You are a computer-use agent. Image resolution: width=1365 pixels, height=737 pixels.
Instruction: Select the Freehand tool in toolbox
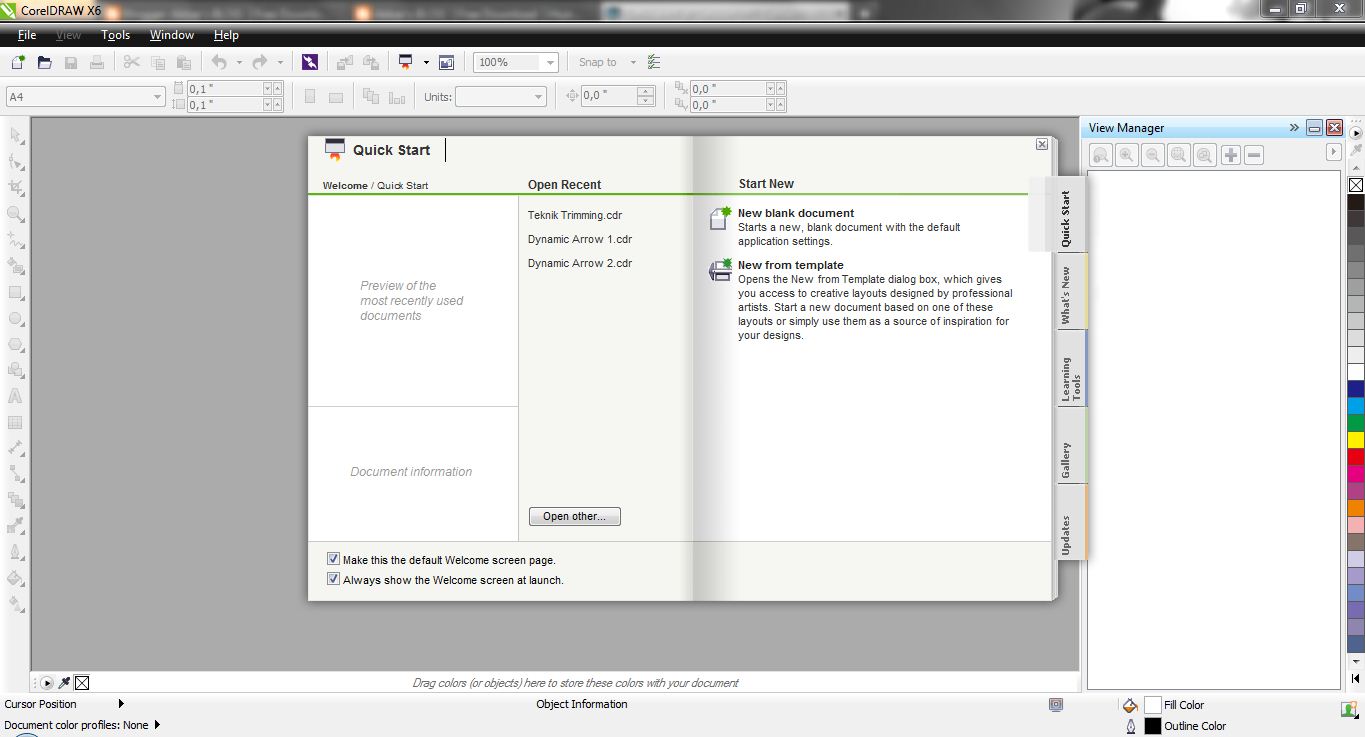(16, 240)
